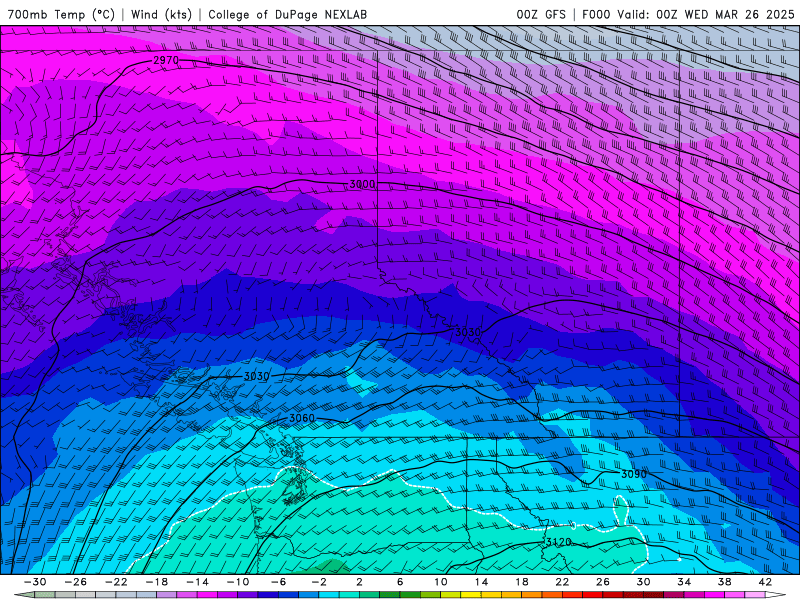Click the 42 colorbar tick label
800x600 pixels.
click(x=765, y=582)
